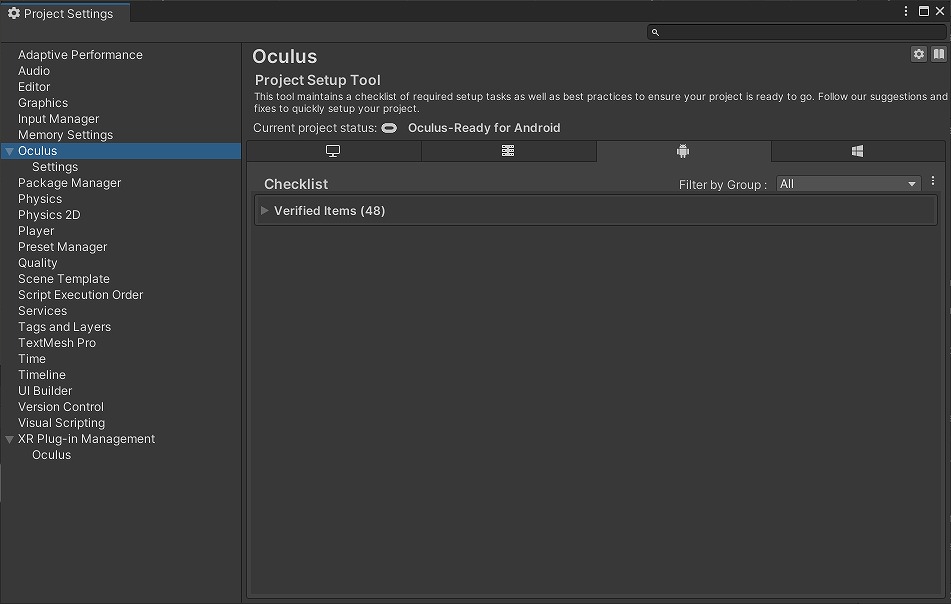Open the Oculus settings gear icon
Image resolution: width=951 pixels, height=604 pixels.
[x=919, y=54]
